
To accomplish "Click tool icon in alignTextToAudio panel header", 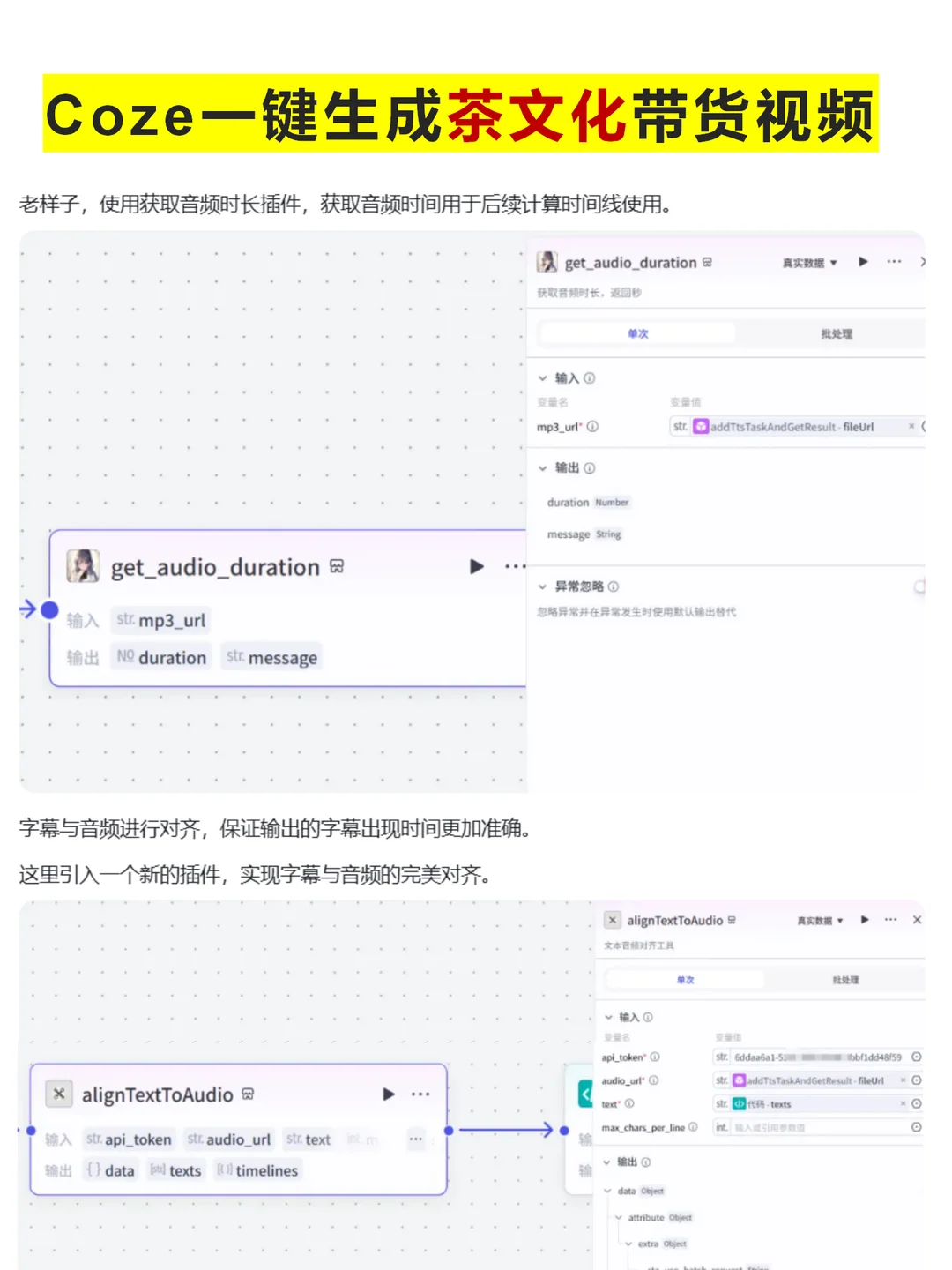I will tap(613, 920).
